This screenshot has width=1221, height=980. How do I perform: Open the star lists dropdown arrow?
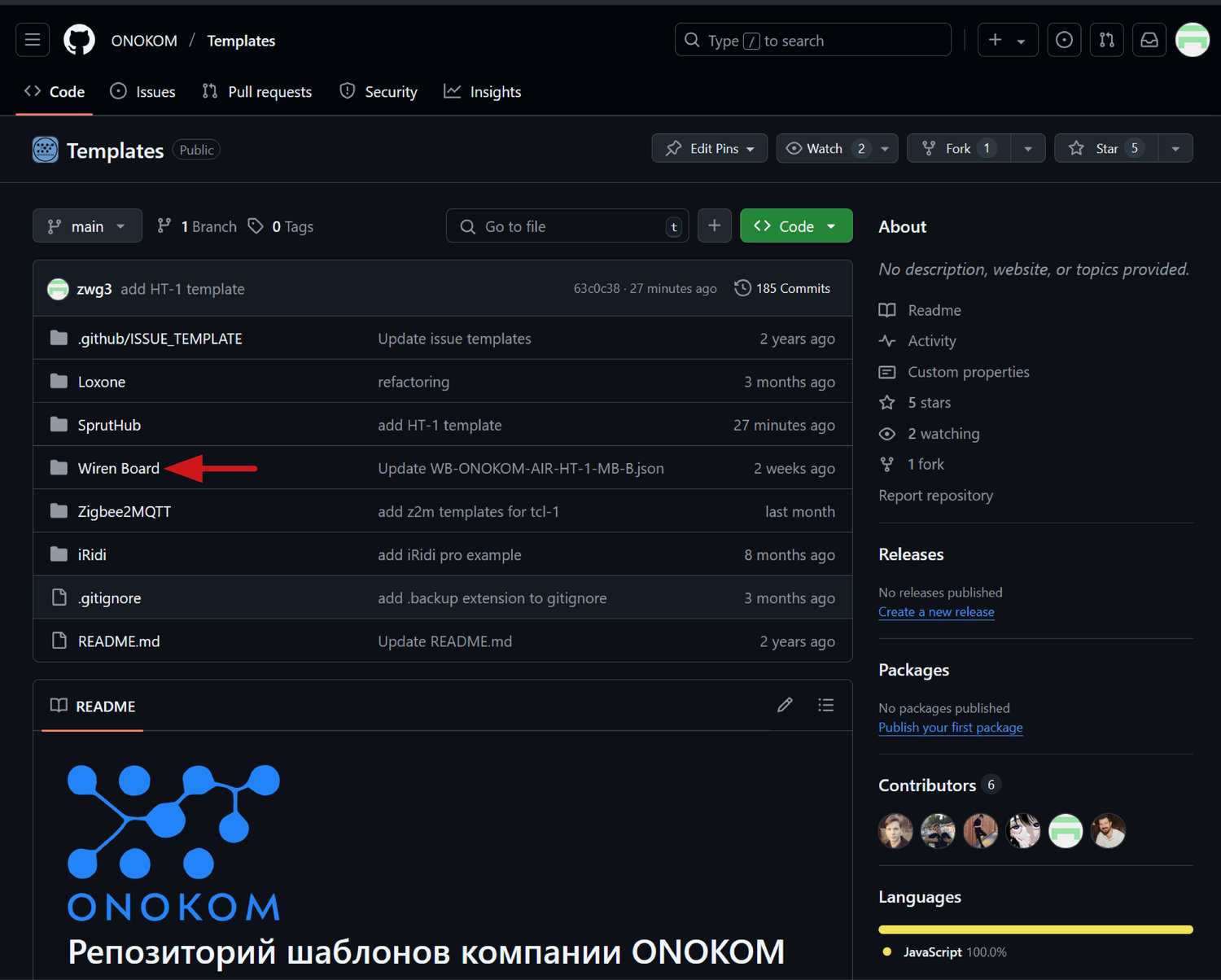coord(1175,148)
